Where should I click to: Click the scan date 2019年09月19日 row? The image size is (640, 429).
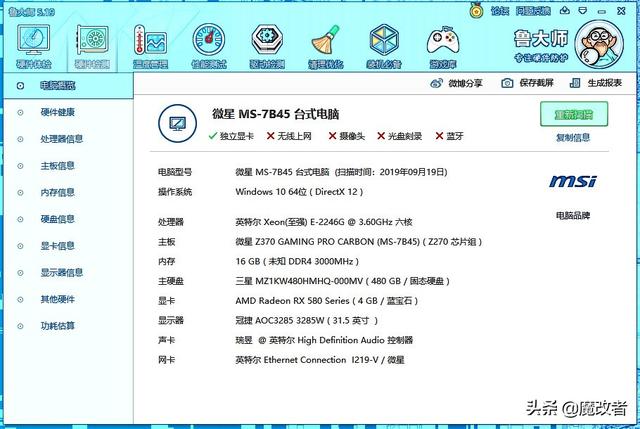pyautogui.click(x=341, y=172)
